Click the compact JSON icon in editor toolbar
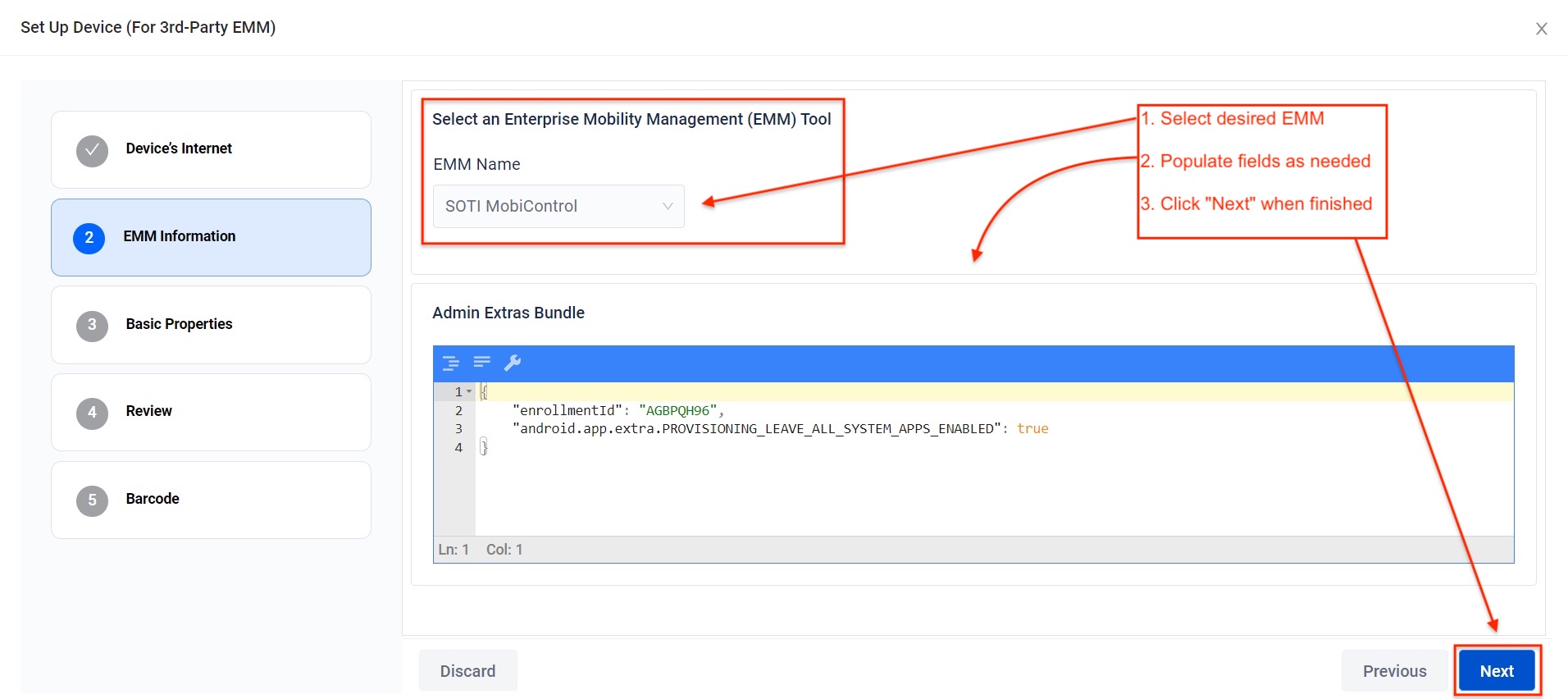 481,363
